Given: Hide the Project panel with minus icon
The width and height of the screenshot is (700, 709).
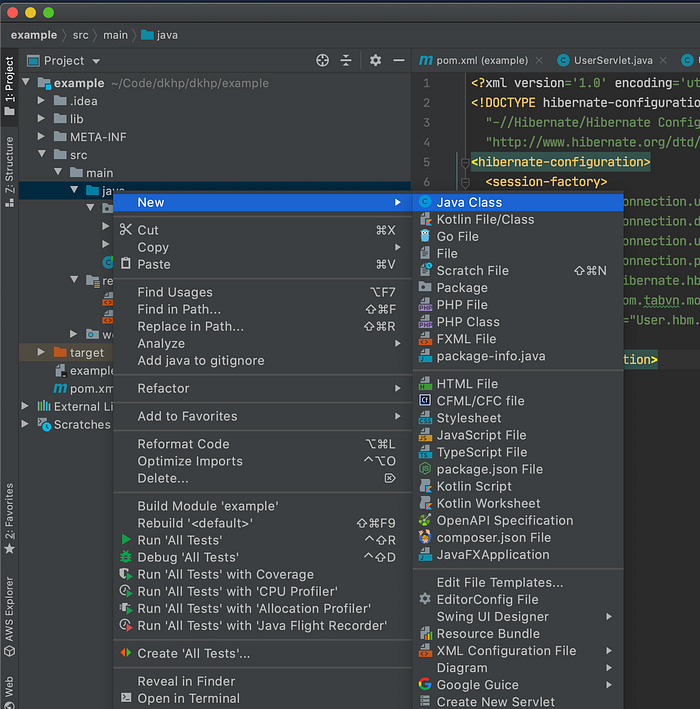Looking at the screenshot, I should 399,60.
